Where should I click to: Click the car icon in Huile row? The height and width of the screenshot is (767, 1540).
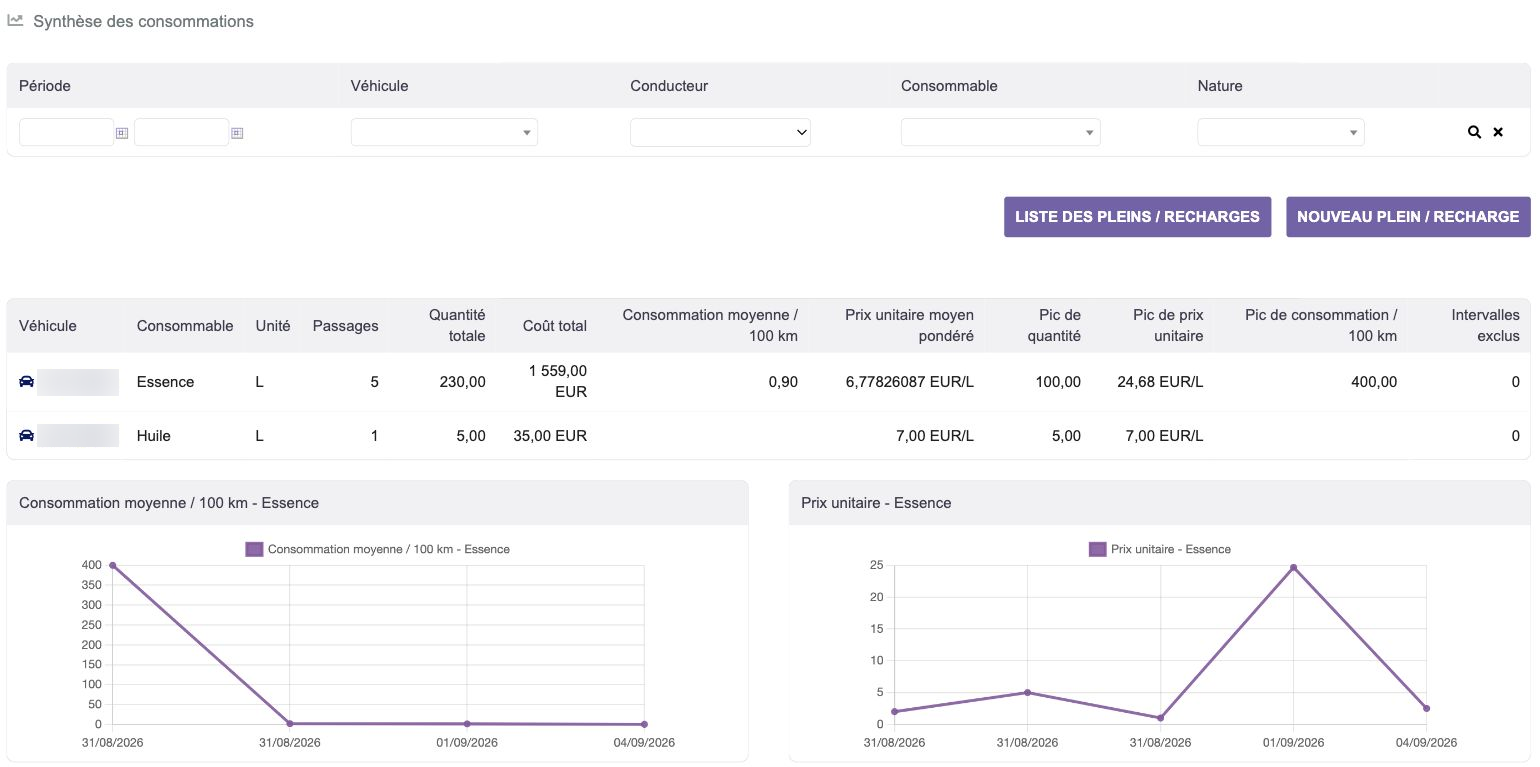coord(26,435)
